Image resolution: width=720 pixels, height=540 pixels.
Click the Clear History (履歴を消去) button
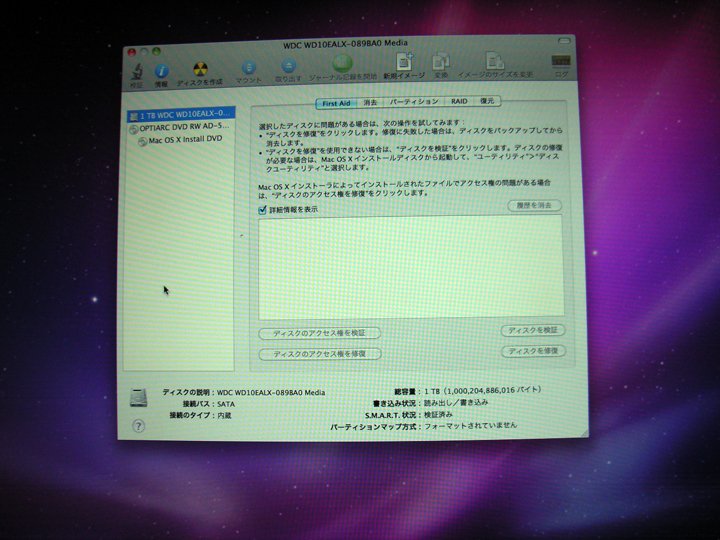click(534, 205)
